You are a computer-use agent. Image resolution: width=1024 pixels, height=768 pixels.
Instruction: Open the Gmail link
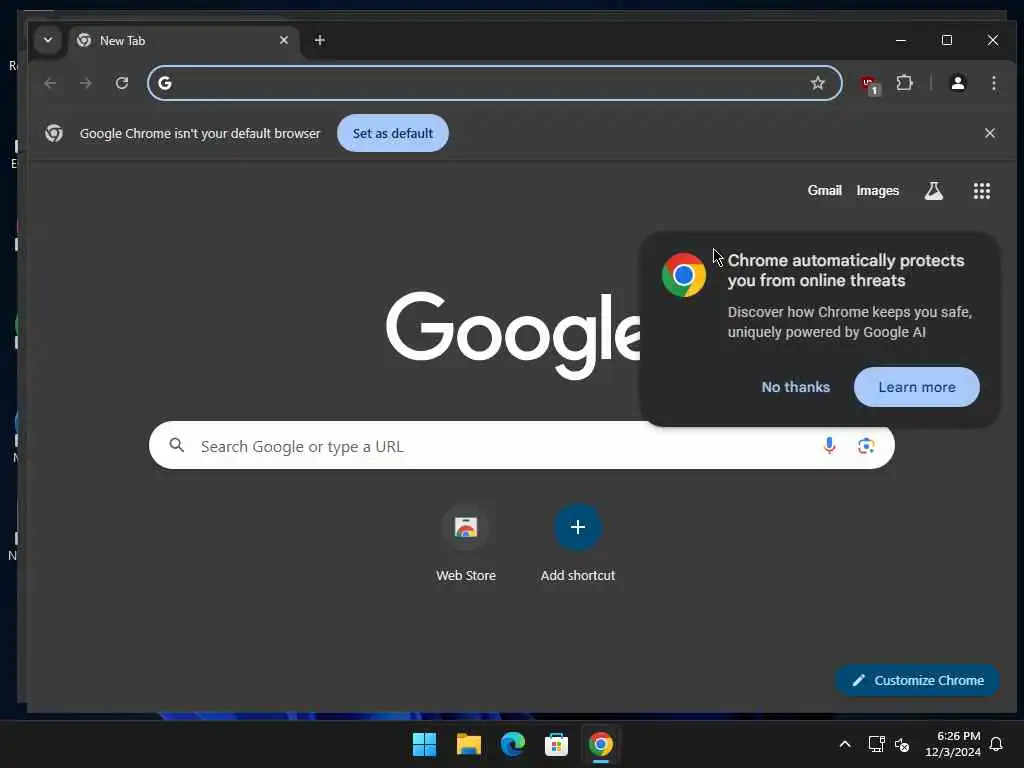point(824,191)
